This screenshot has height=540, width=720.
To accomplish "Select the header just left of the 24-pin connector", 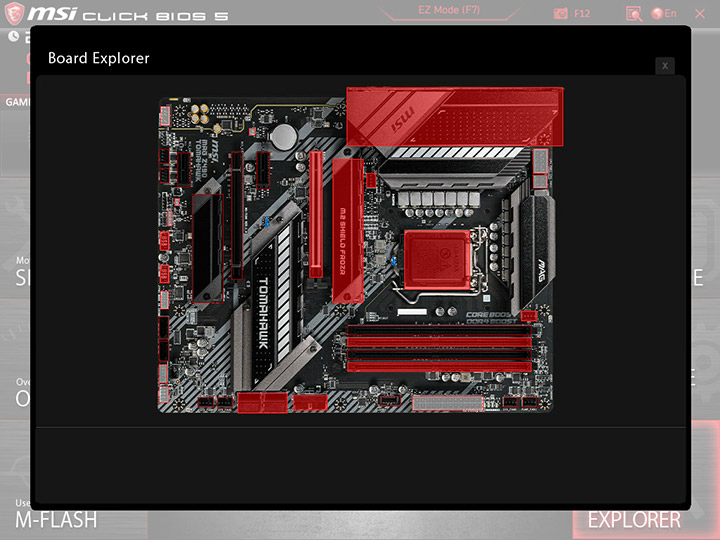I will tap(389, 400).
